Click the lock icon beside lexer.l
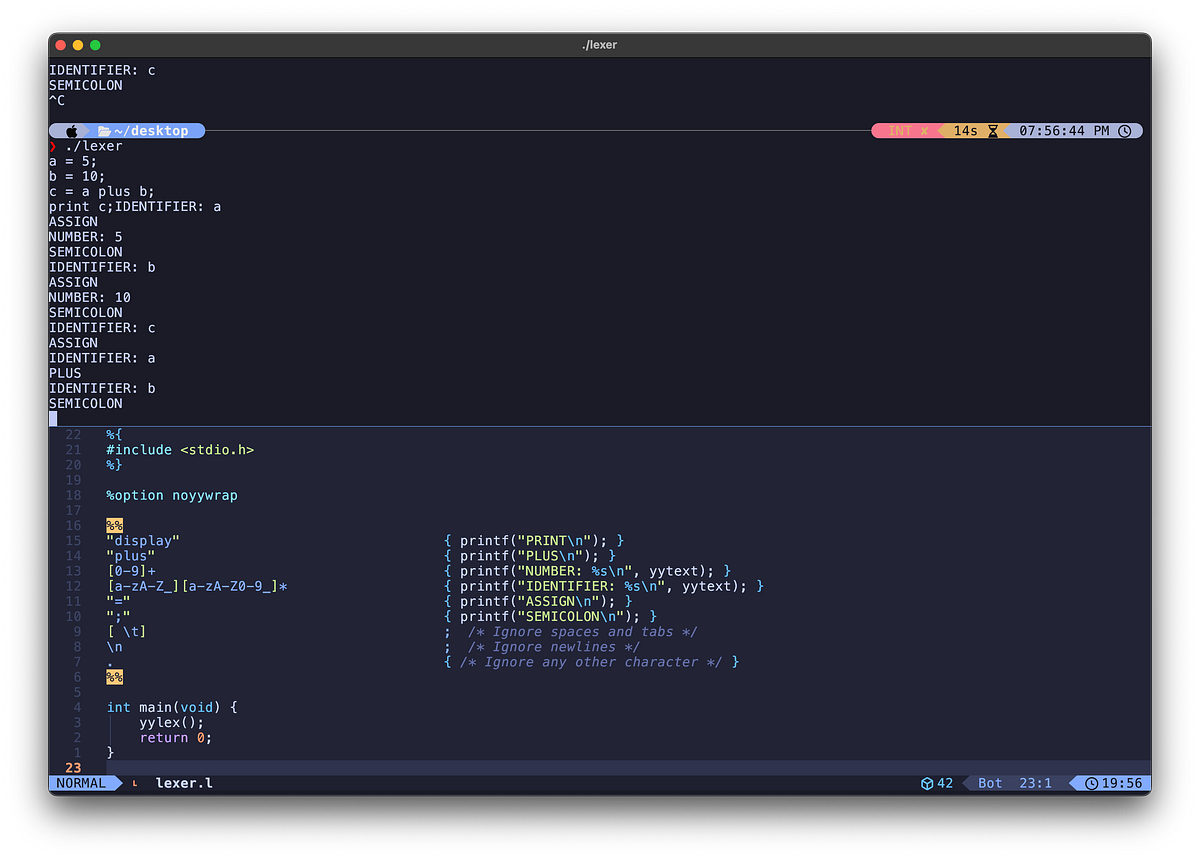 (135, 783)
